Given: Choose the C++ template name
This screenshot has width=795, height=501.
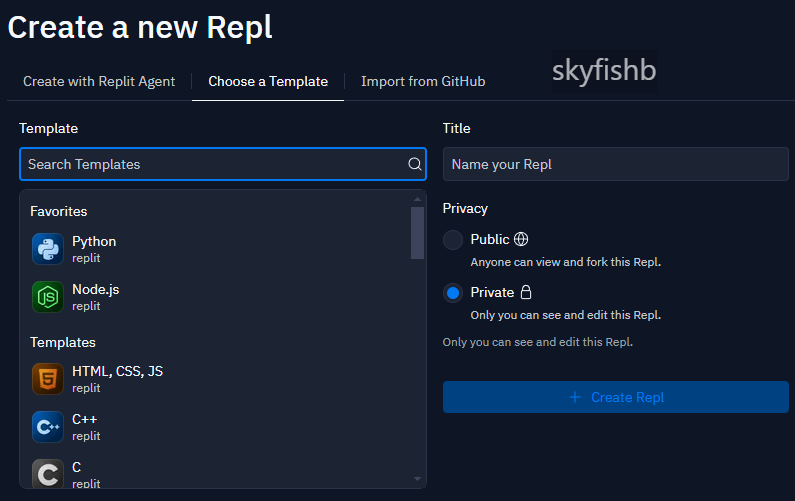Looking at the screenshot, I should tap(85, 419).
